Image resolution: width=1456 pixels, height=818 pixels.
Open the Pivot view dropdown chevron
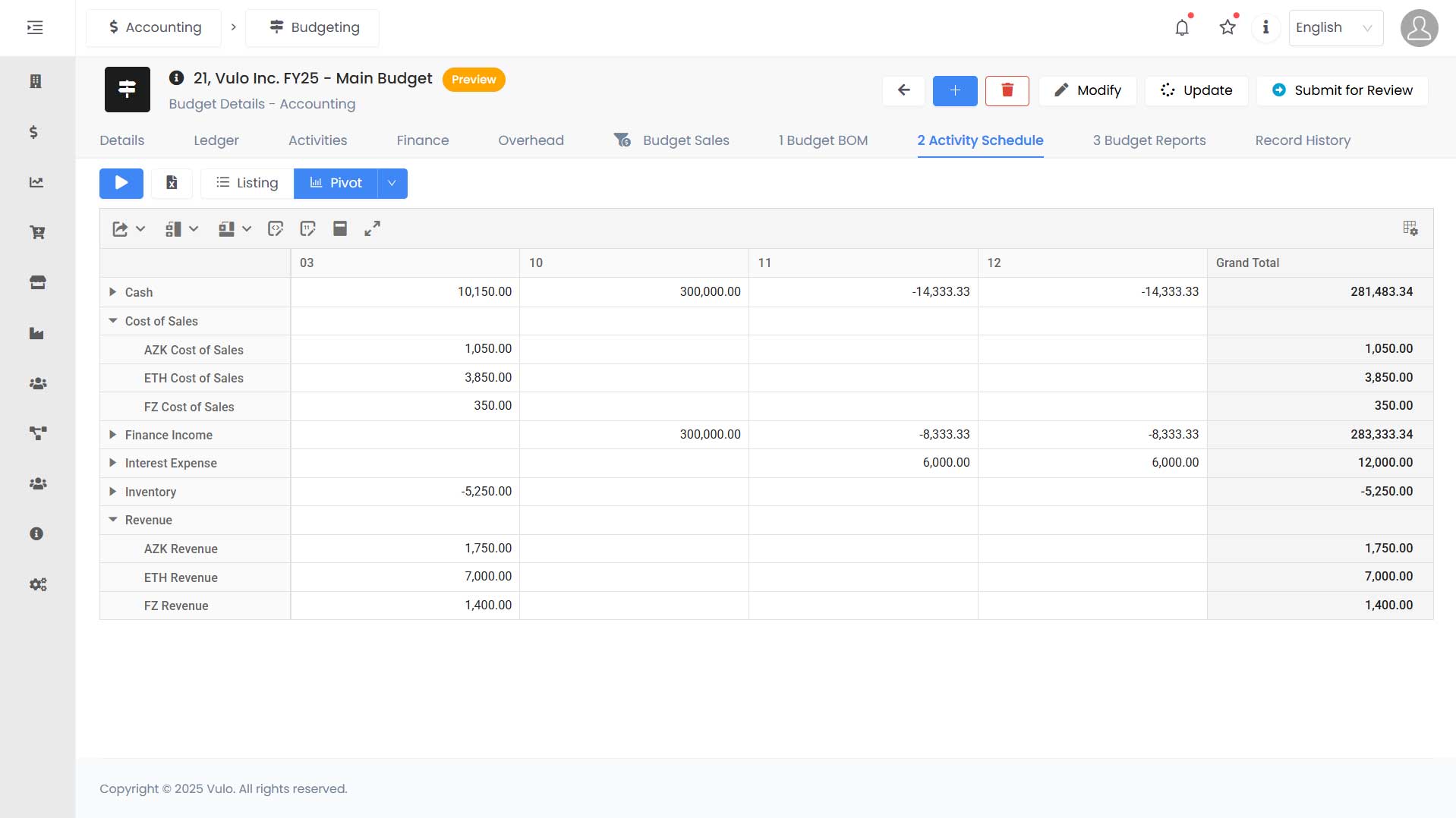click(x=391, y=183)
